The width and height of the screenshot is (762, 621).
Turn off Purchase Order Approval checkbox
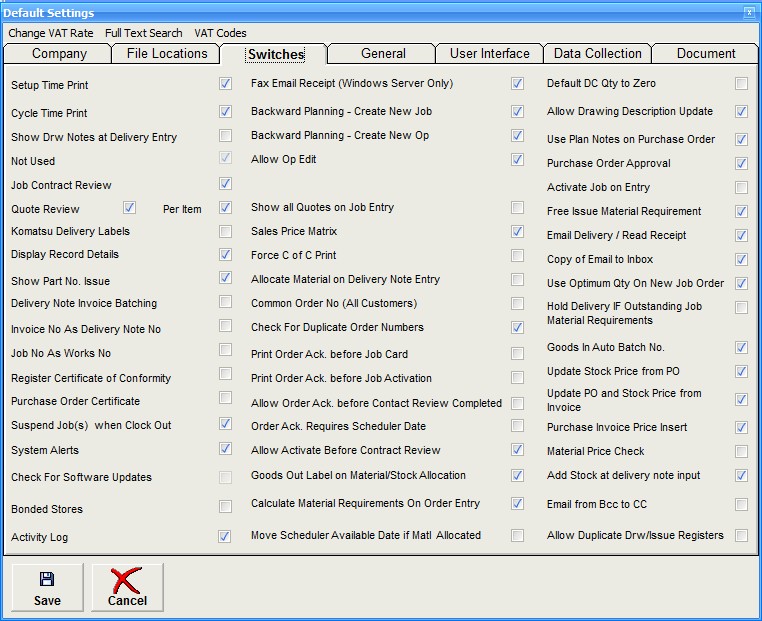pyautogui.click(x=741, y=163)
